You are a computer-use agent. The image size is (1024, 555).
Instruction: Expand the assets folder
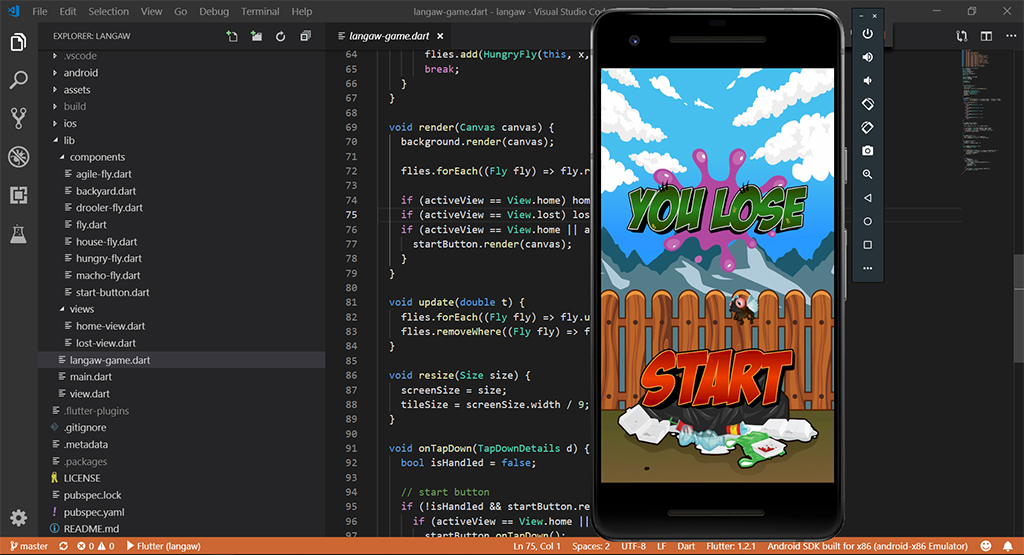[x=77, y=90]
